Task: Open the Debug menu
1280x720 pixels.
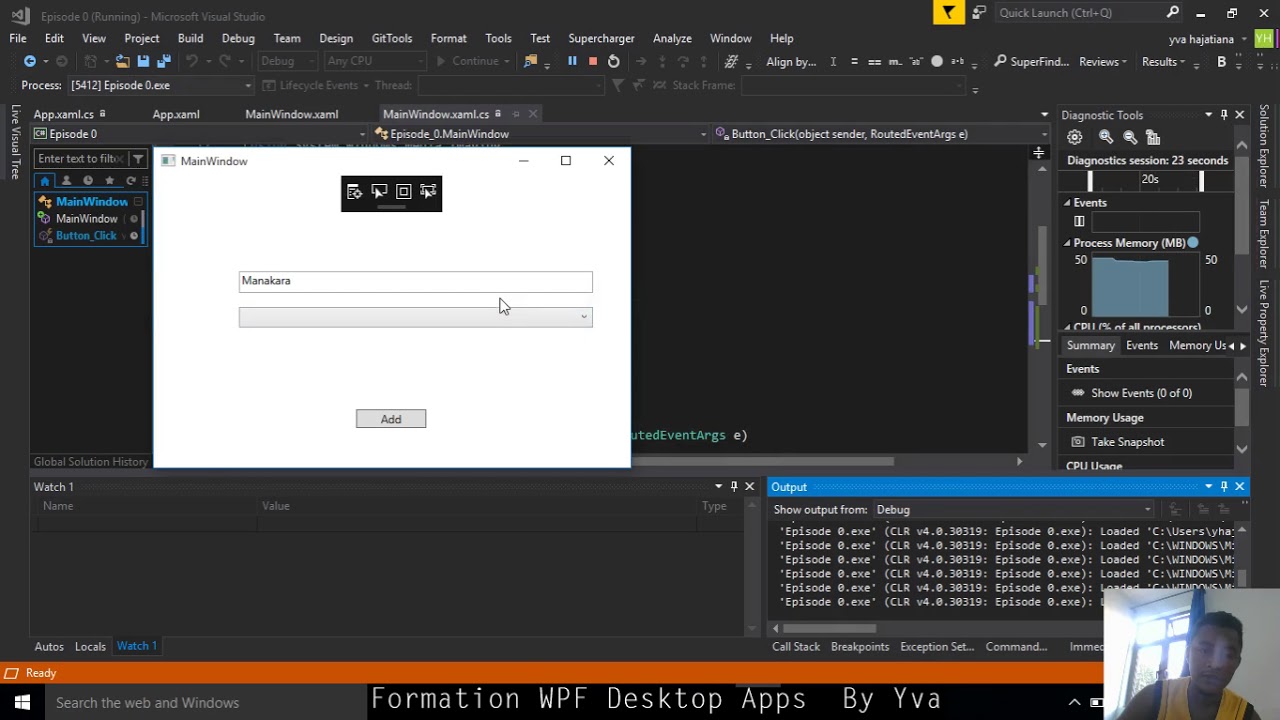Action: click(x=238, y=38)
